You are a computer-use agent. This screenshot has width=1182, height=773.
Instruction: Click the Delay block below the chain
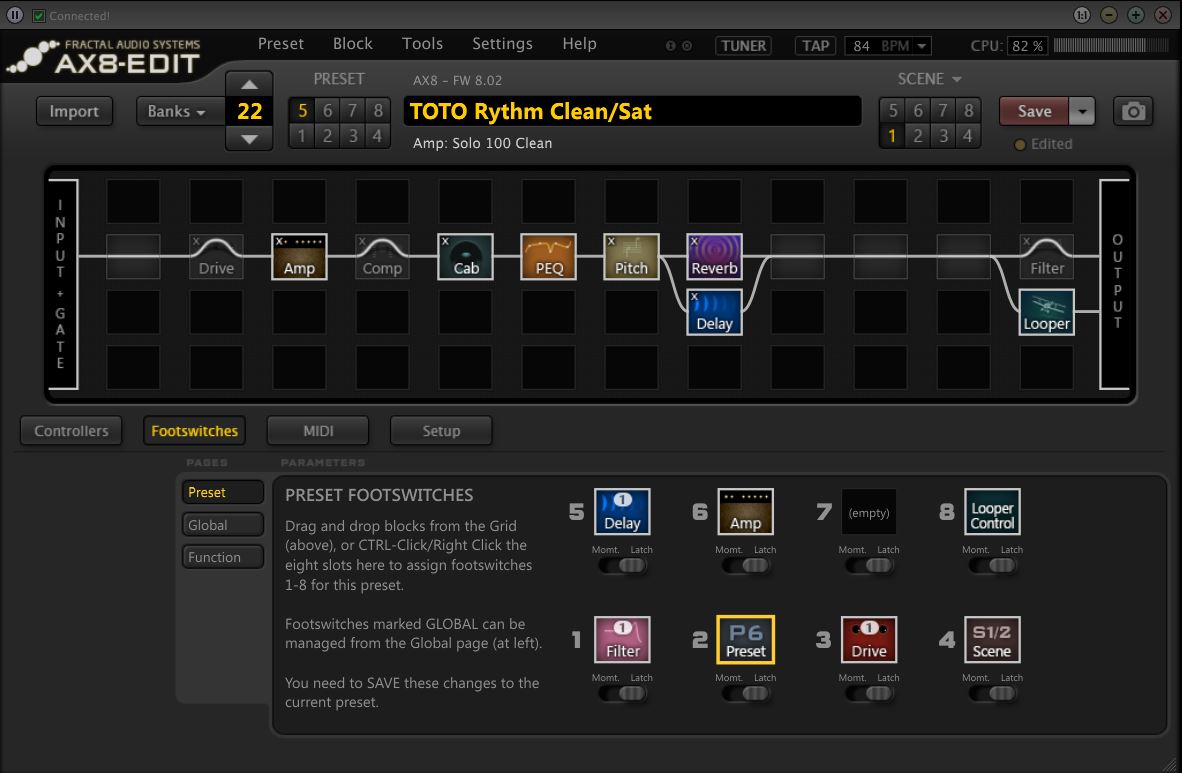714,311
